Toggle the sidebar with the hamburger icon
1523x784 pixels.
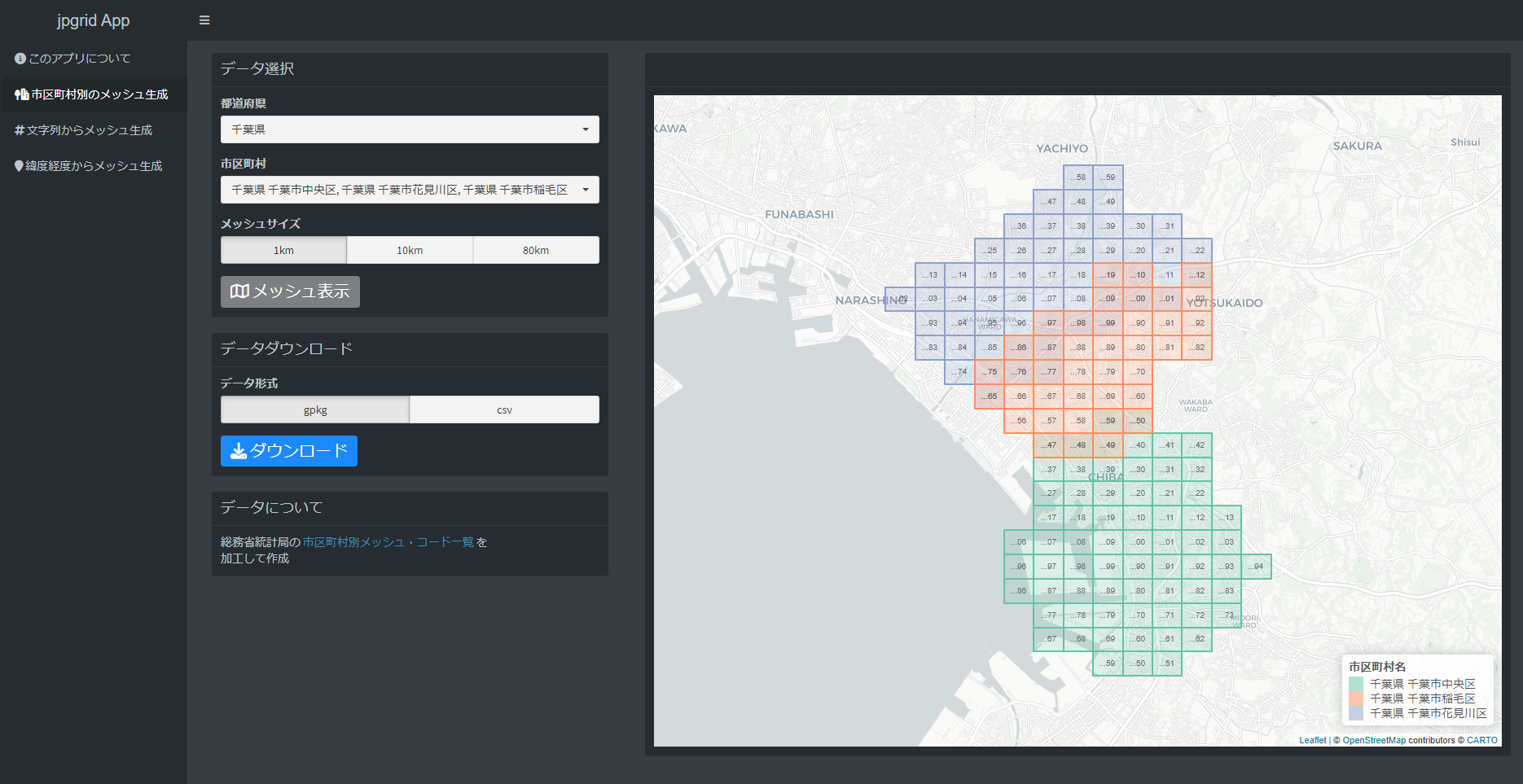pos(204,20)
